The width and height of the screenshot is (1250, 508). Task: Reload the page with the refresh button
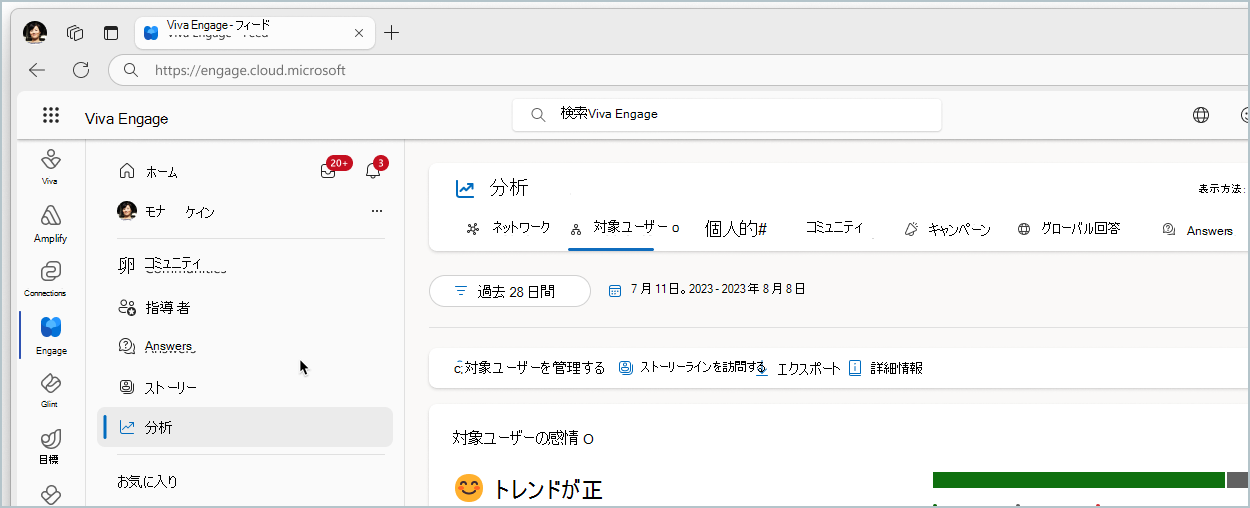[x=81, y=70]
